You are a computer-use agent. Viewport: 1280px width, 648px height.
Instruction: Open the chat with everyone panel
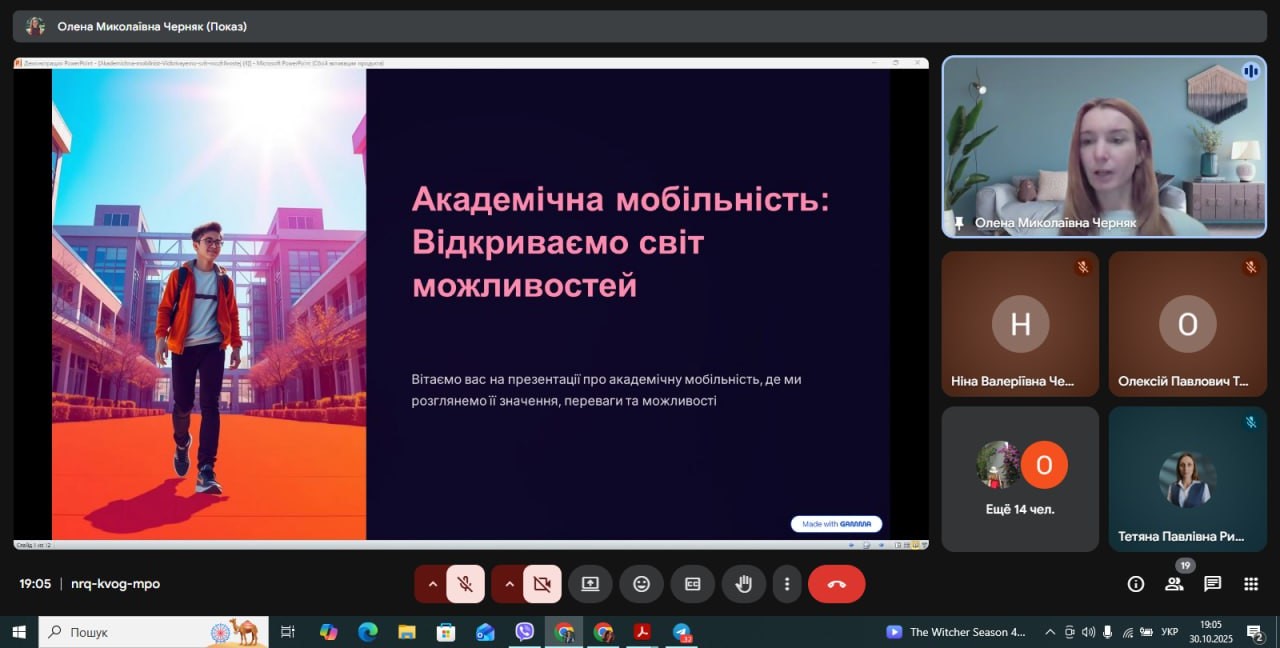point(1212,584)
